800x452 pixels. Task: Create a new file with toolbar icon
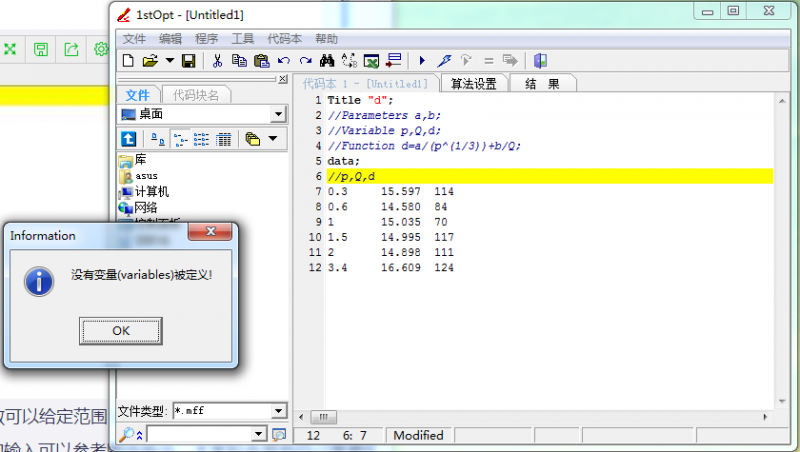(128, 61)
